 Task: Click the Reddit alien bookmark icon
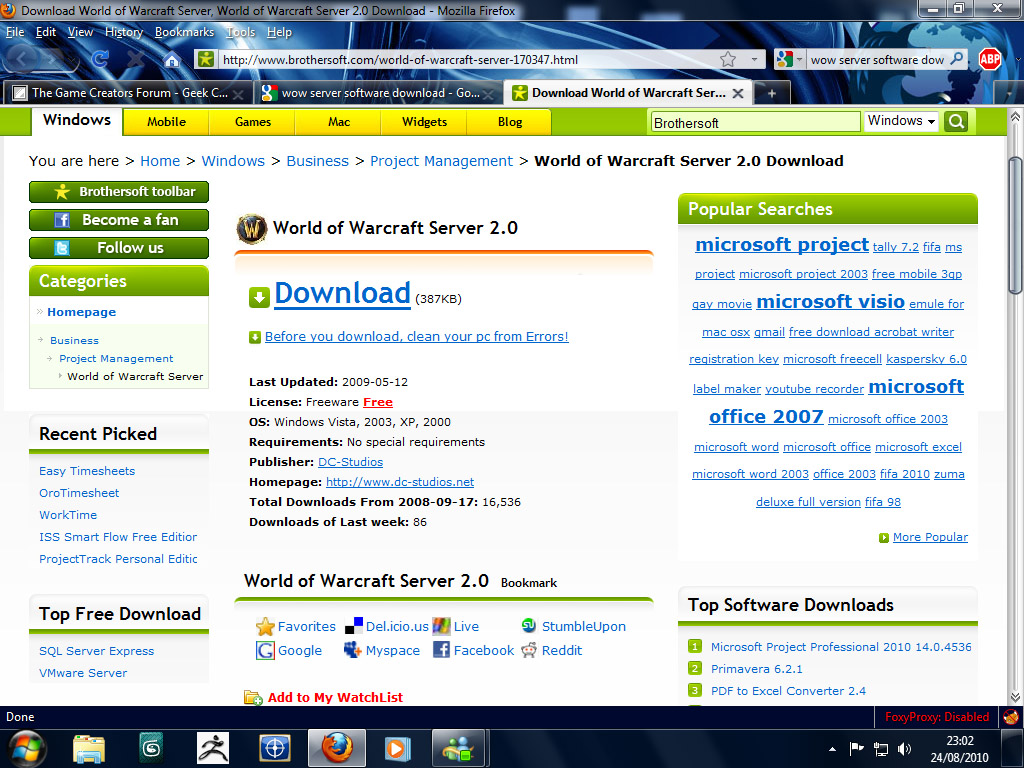(529, 650)
